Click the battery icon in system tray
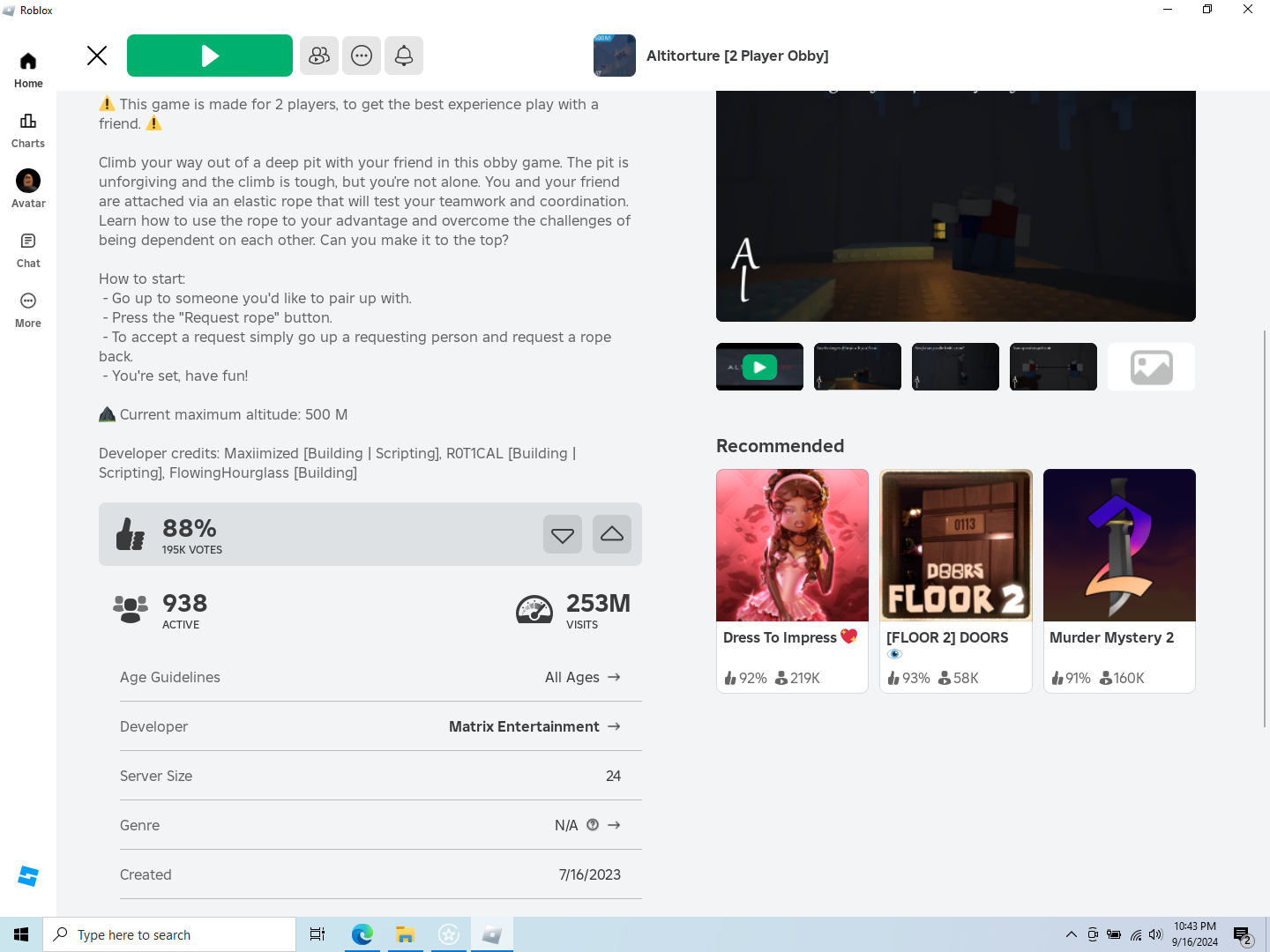 [1114, 934]
